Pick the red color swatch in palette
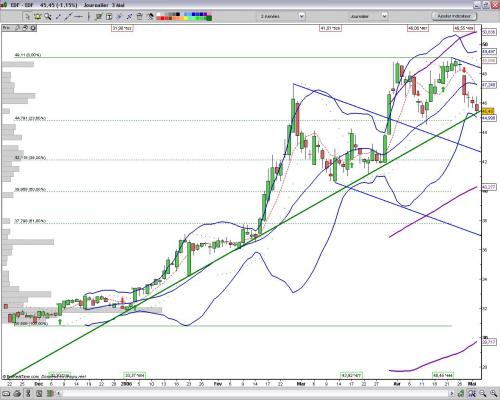Screen dimensions: 500x400 pos(162,18)
